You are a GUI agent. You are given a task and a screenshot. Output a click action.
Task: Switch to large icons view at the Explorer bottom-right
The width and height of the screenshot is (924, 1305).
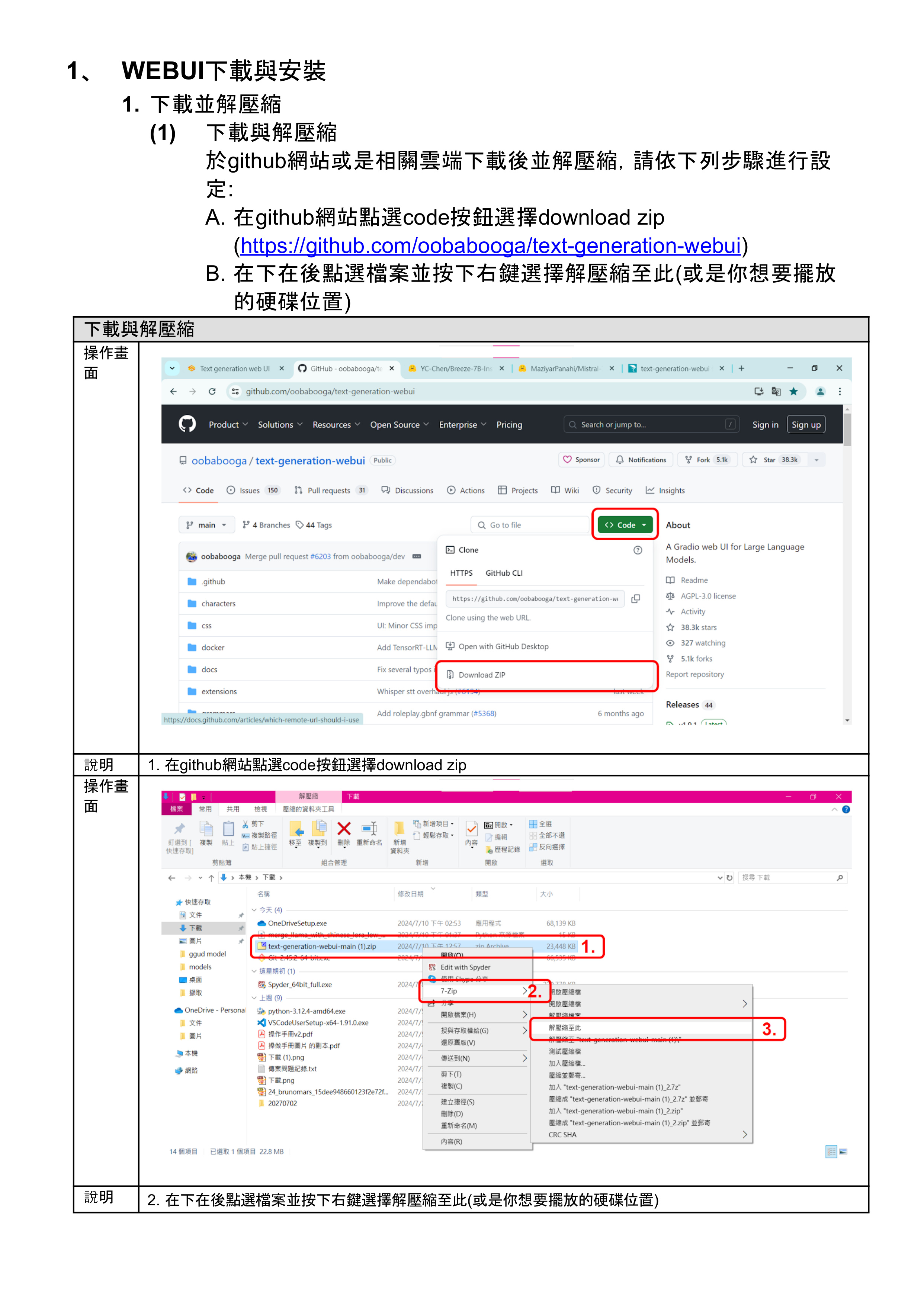[x=844, y=1152]
